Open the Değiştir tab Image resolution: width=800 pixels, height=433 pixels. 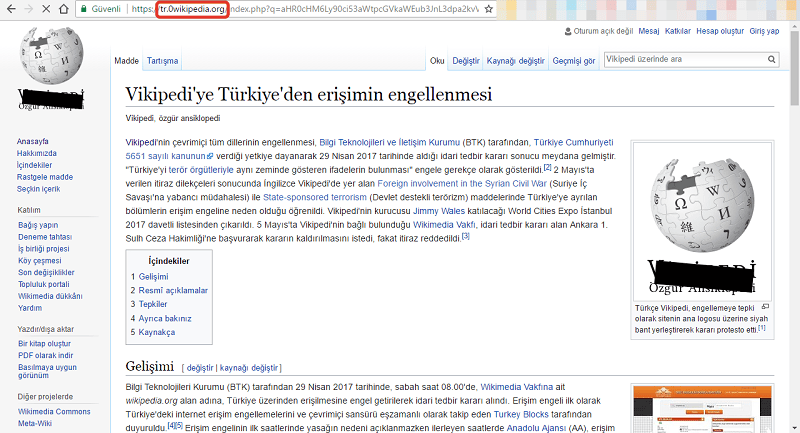click(466, 61)
